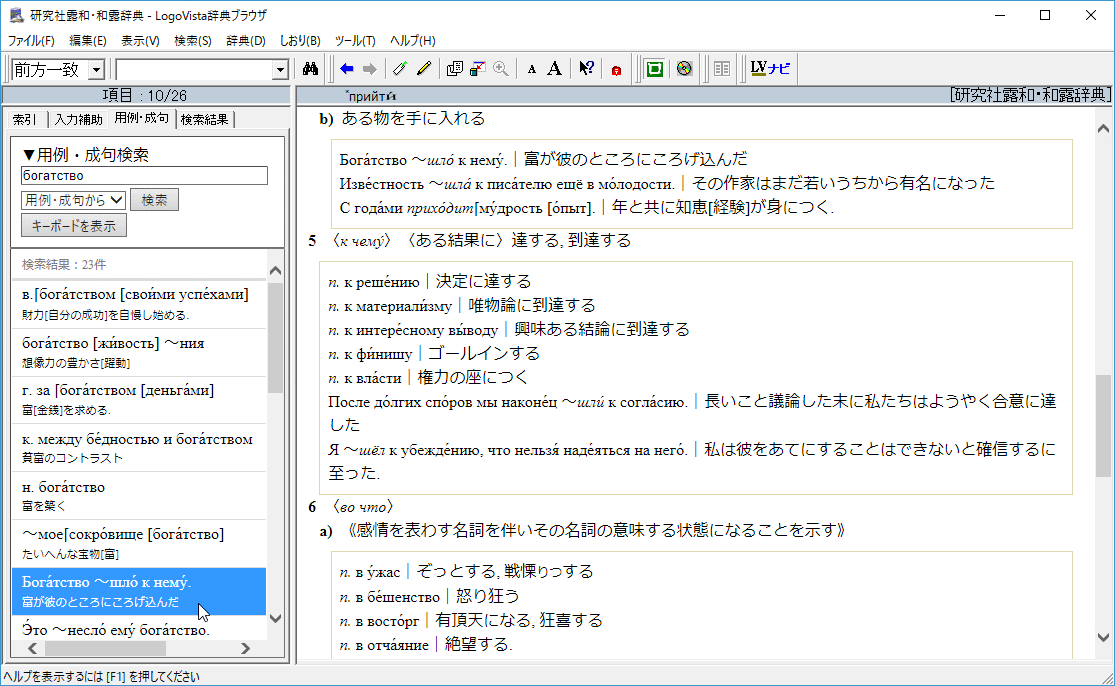The image size is (1115, 686).
Task: Open the LV Navi toolbar button
Action: click(770, 69)
